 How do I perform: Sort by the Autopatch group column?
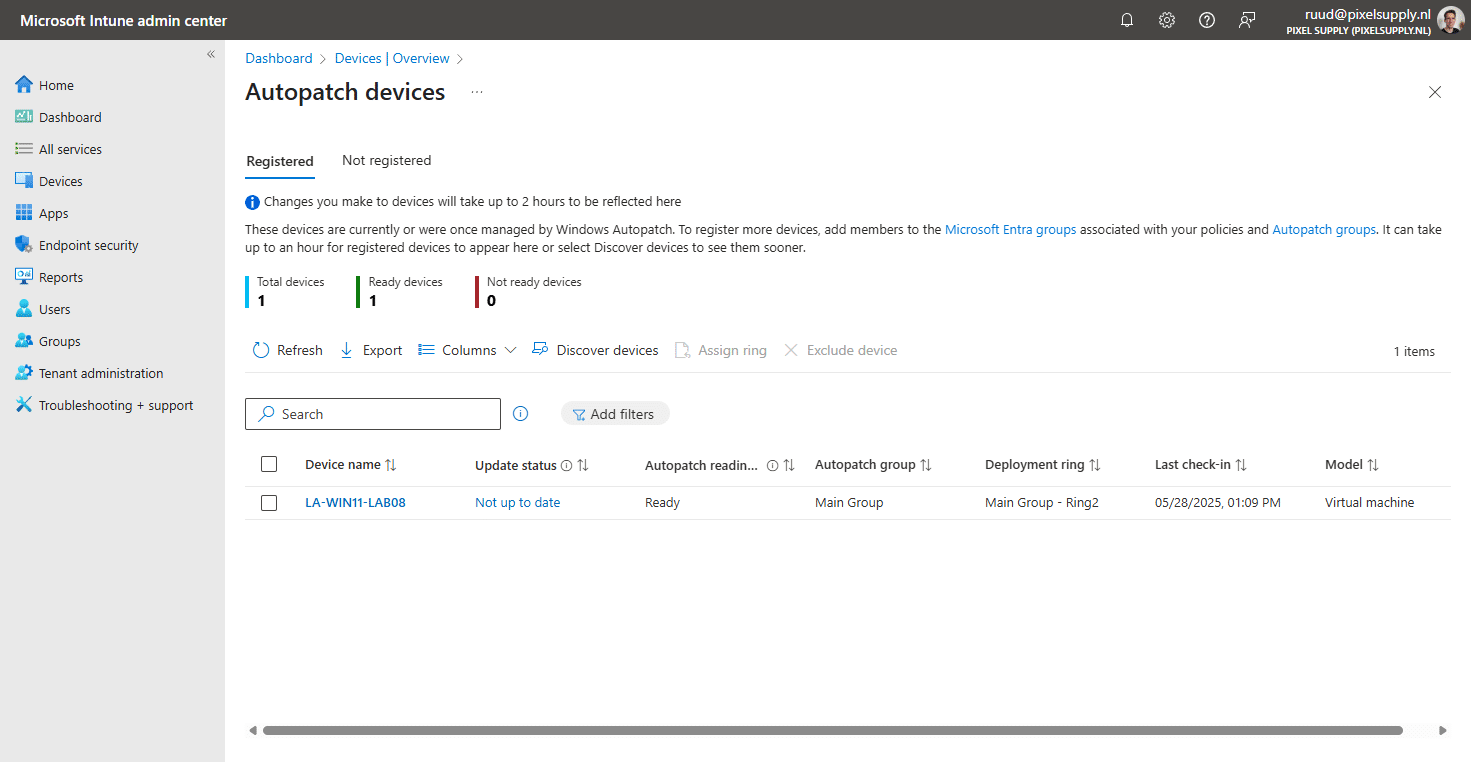[873, 465]
